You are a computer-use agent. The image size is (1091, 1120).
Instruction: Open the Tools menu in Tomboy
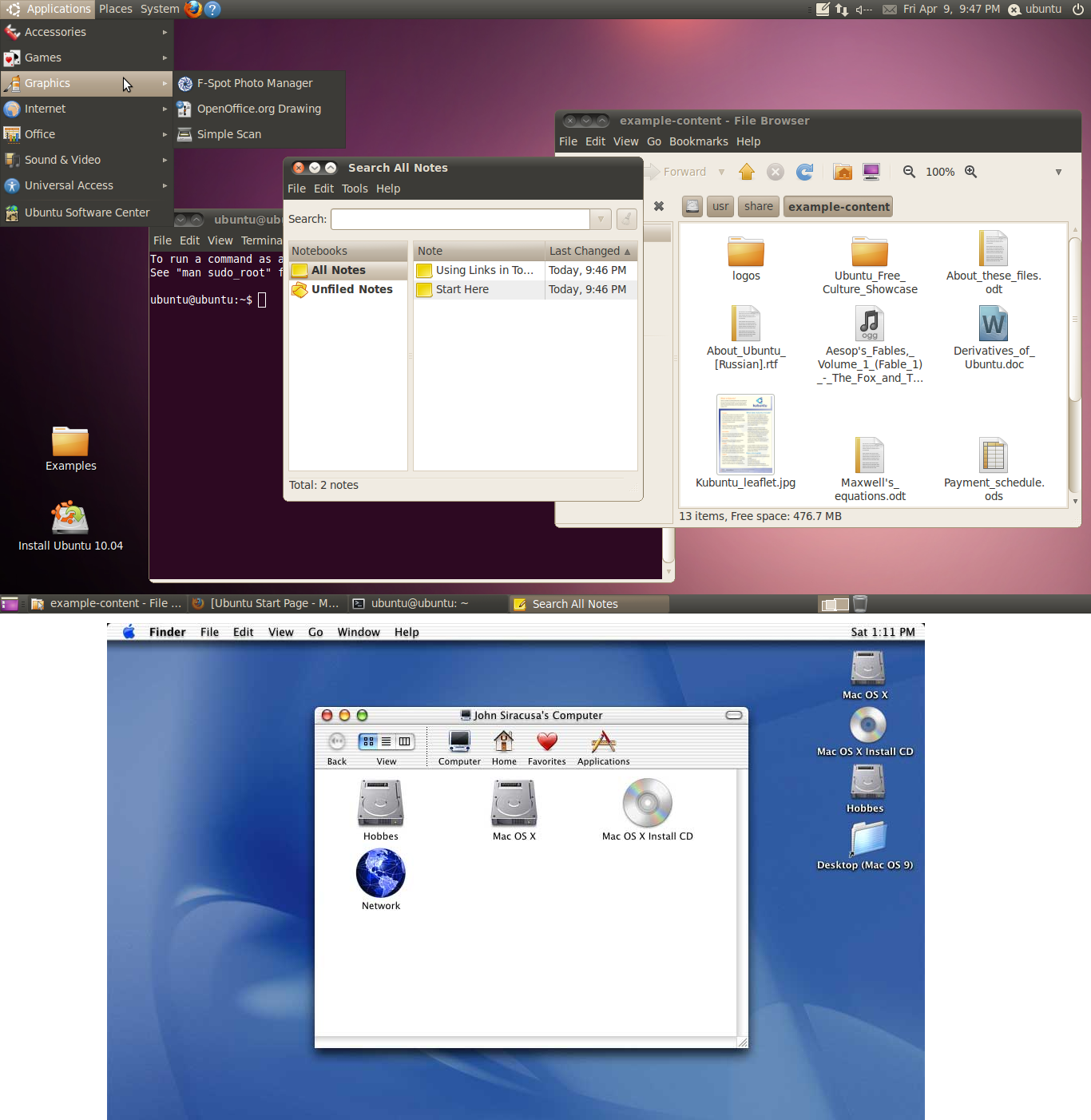(355, 189)
